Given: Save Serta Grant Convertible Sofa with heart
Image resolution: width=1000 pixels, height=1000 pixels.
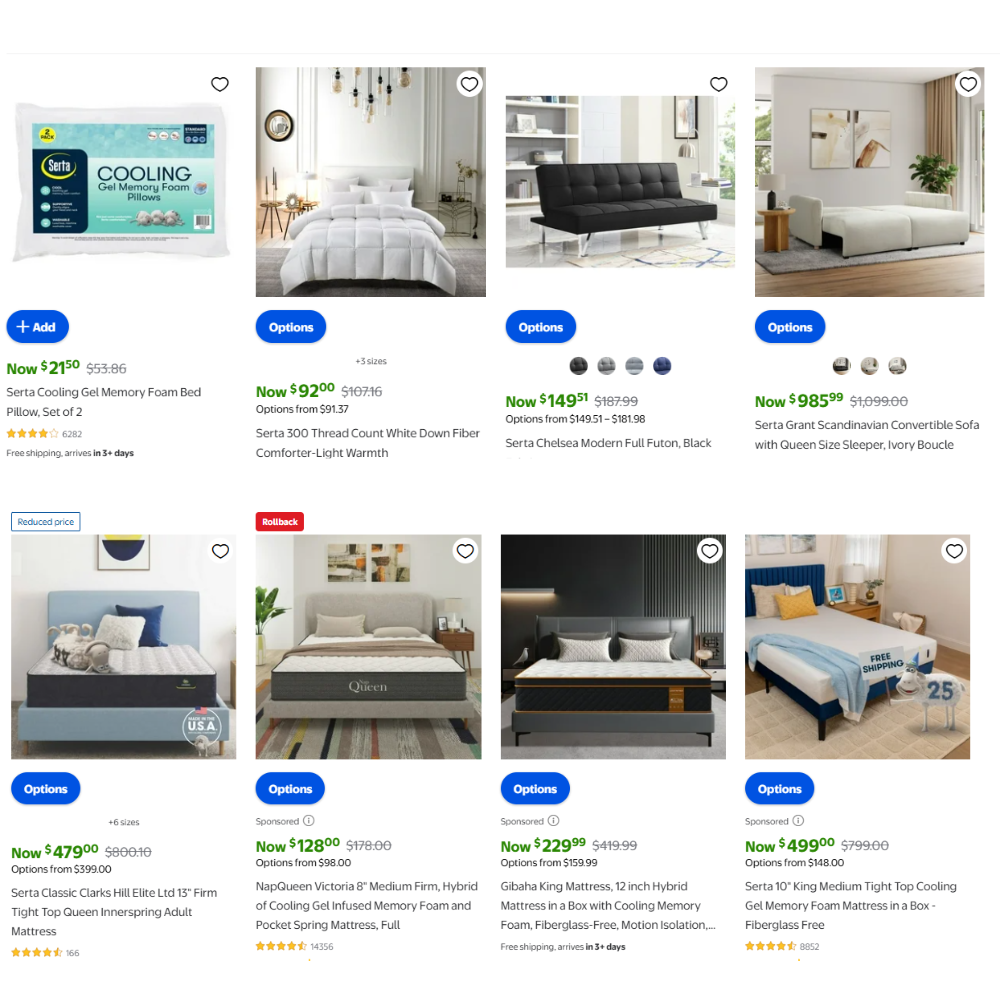Looking at the screenshot, I should tap(968, 84).
